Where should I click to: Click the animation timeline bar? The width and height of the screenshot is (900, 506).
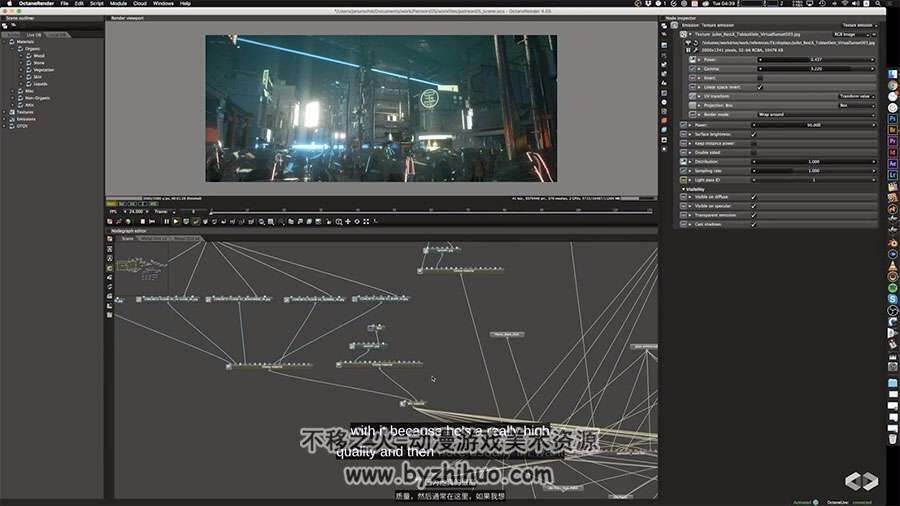pos(431,212)
